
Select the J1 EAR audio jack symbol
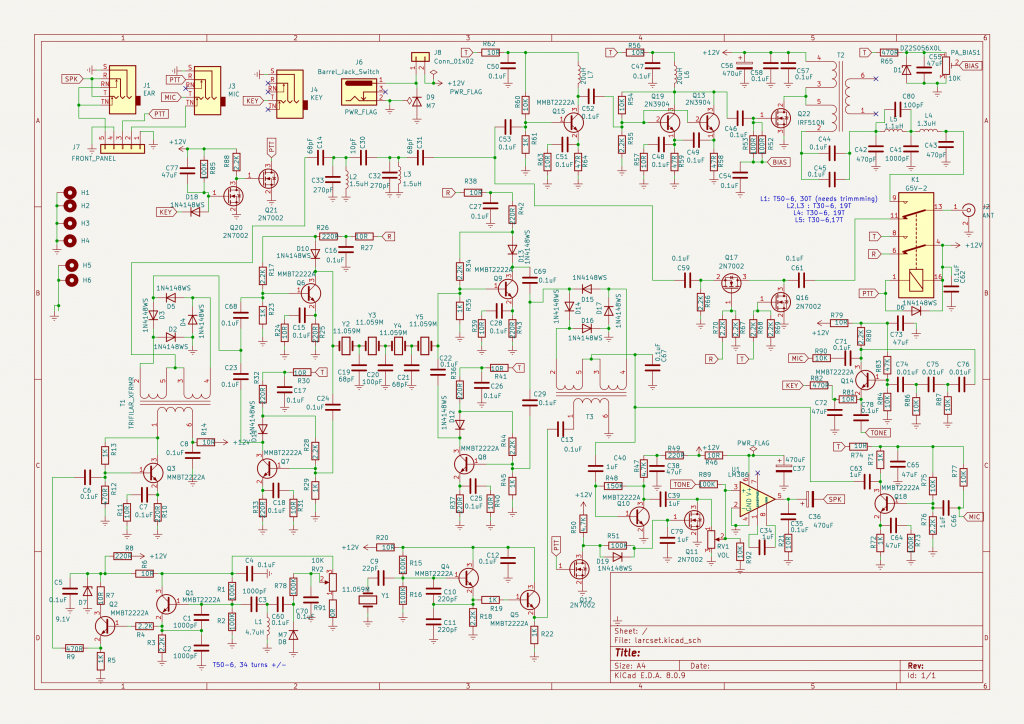coord(122,87)
